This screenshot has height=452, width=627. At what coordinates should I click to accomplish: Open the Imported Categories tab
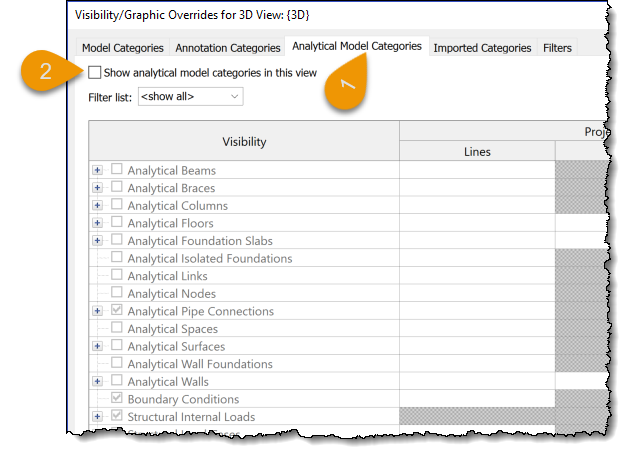[x=482, y=48]
